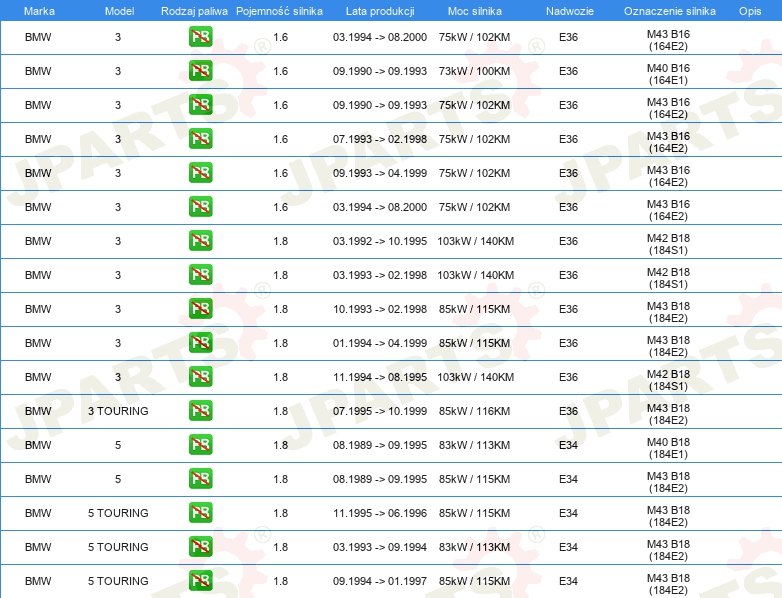Click the Oznaczenie silnika column header
The width and height of the screenshot is (782, 598).
click(x=669, y=11)
